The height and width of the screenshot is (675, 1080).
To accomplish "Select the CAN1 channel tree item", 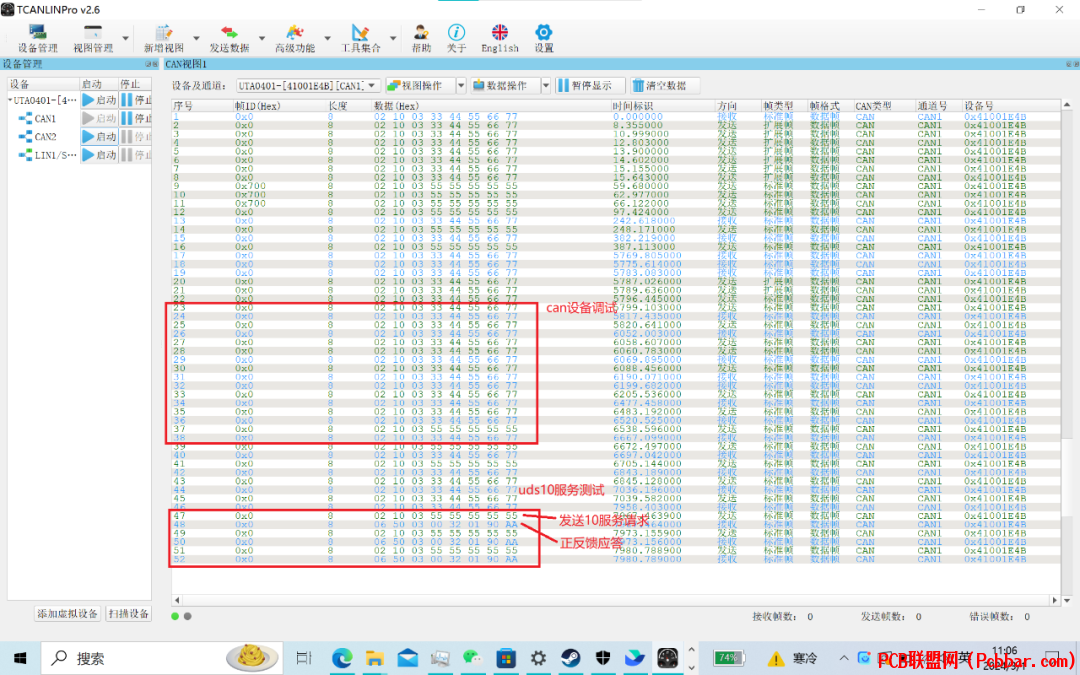I will click(x=38, y=118).
